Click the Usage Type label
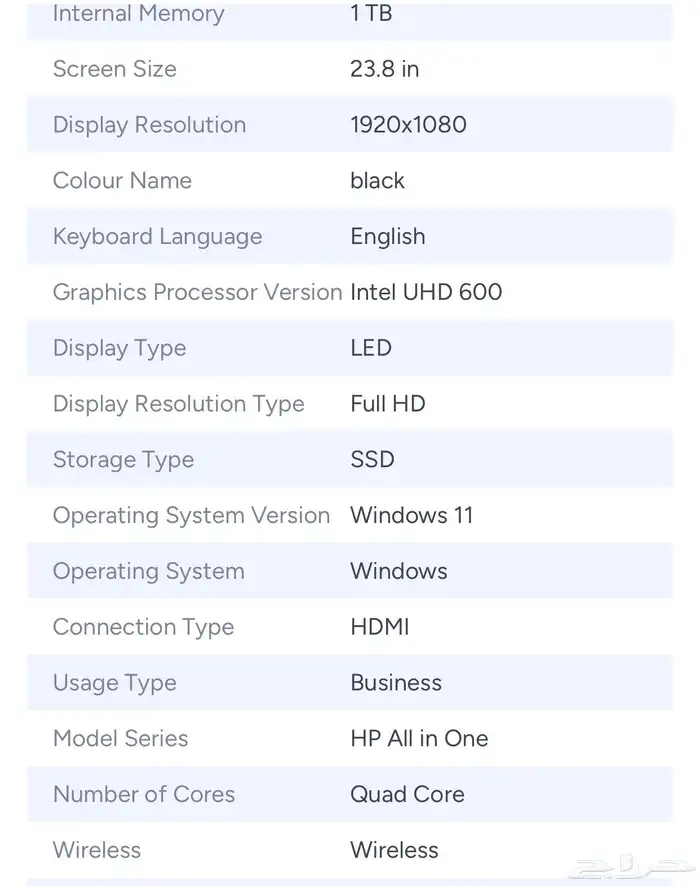Screen dimensions: 700x886 click(x=114, y=683)
